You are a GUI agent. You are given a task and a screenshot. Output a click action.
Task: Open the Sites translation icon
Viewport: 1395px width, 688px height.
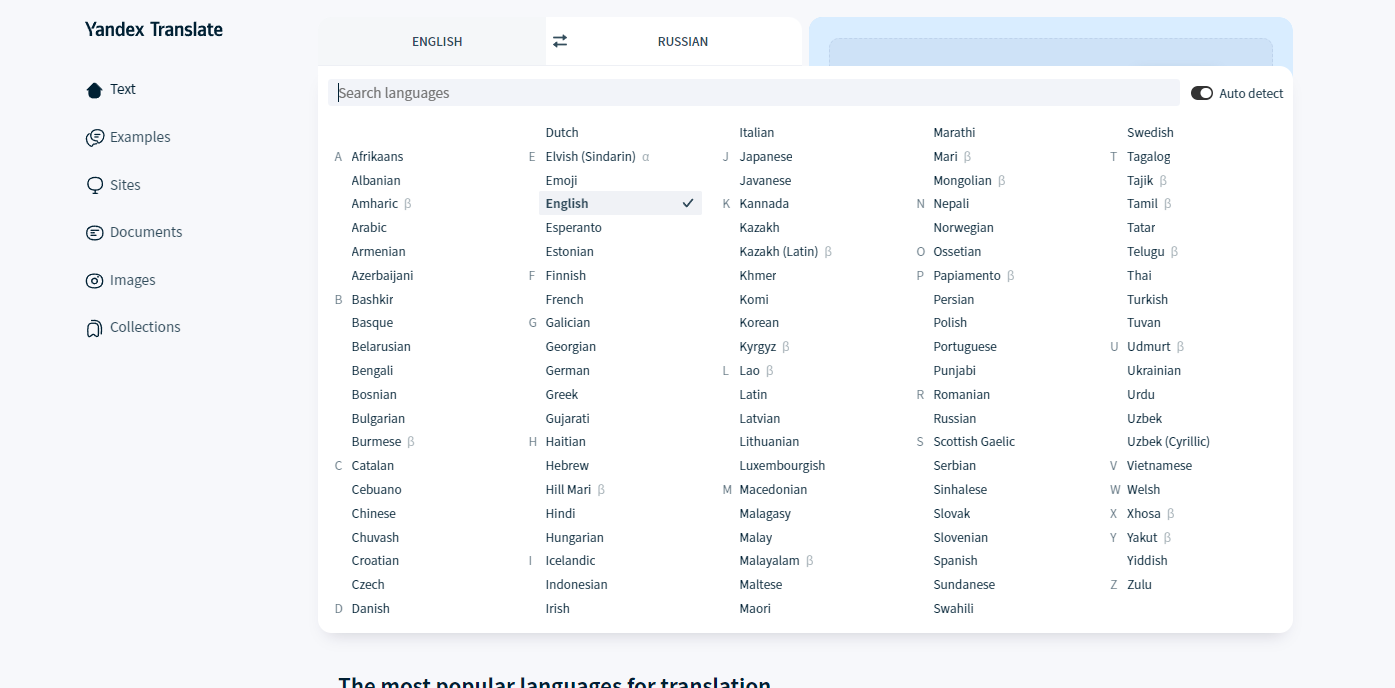[x=95, y=186]
